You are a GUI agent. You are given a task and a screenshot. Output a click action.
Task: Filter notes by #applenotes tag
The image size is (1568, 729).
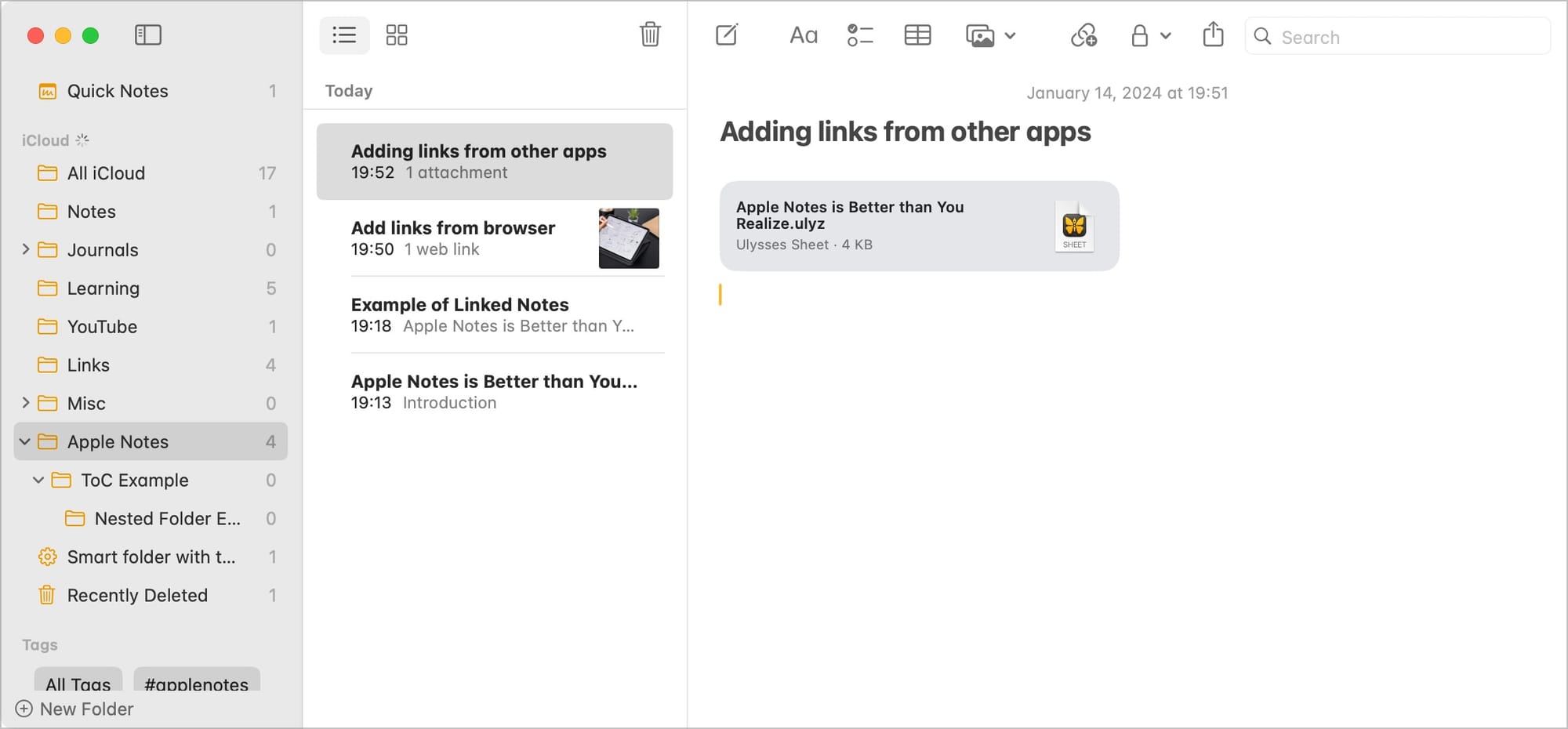click(x=196, y=682)
